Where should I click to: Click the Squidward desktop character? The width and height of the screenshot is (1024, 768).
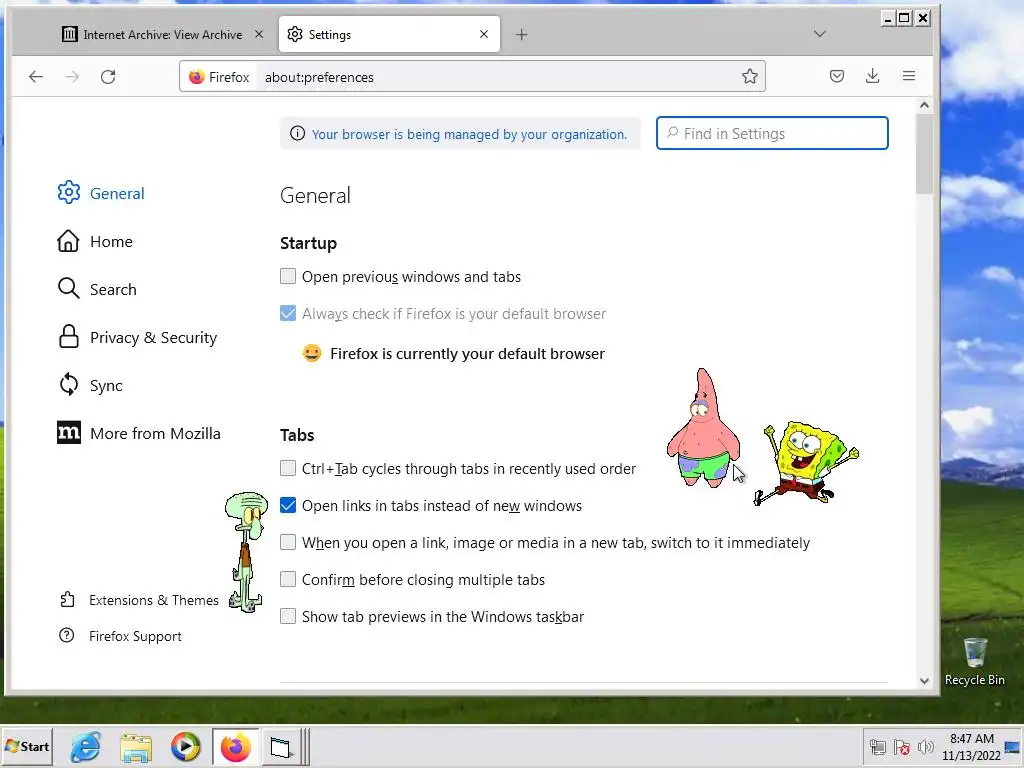(246, 552)
